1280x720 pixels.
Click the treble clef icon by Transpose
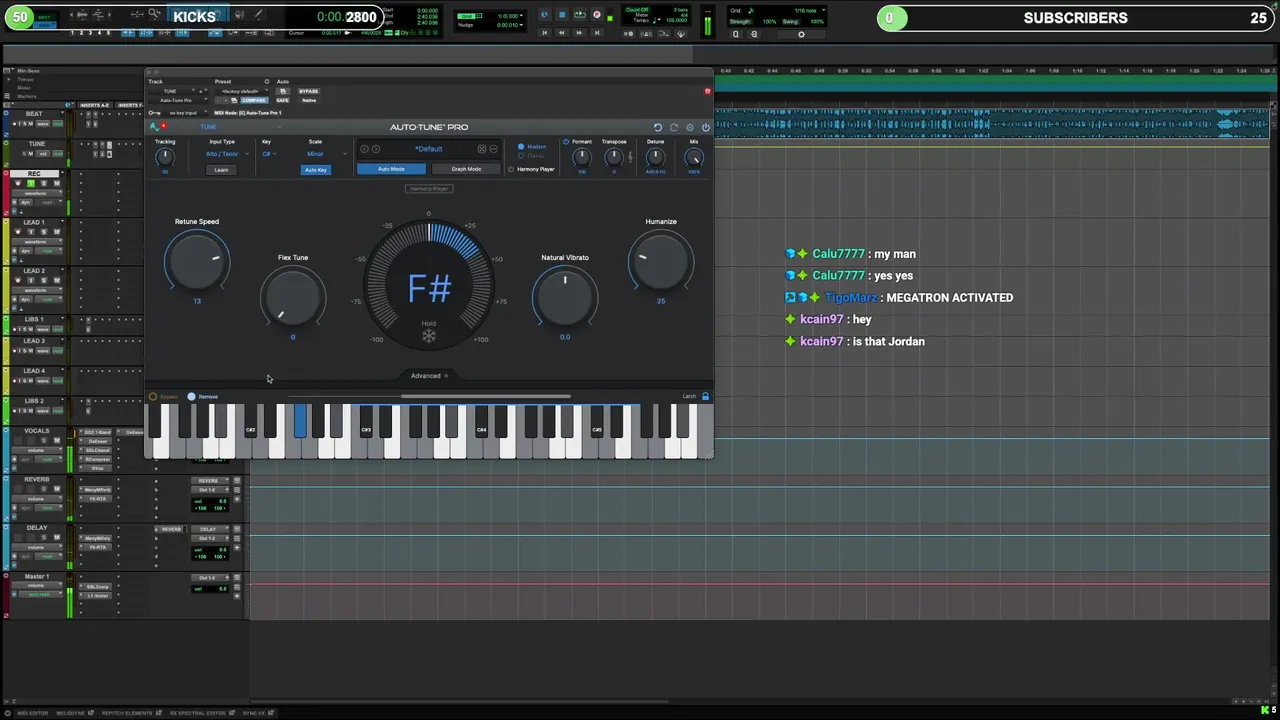coord(630,157)
